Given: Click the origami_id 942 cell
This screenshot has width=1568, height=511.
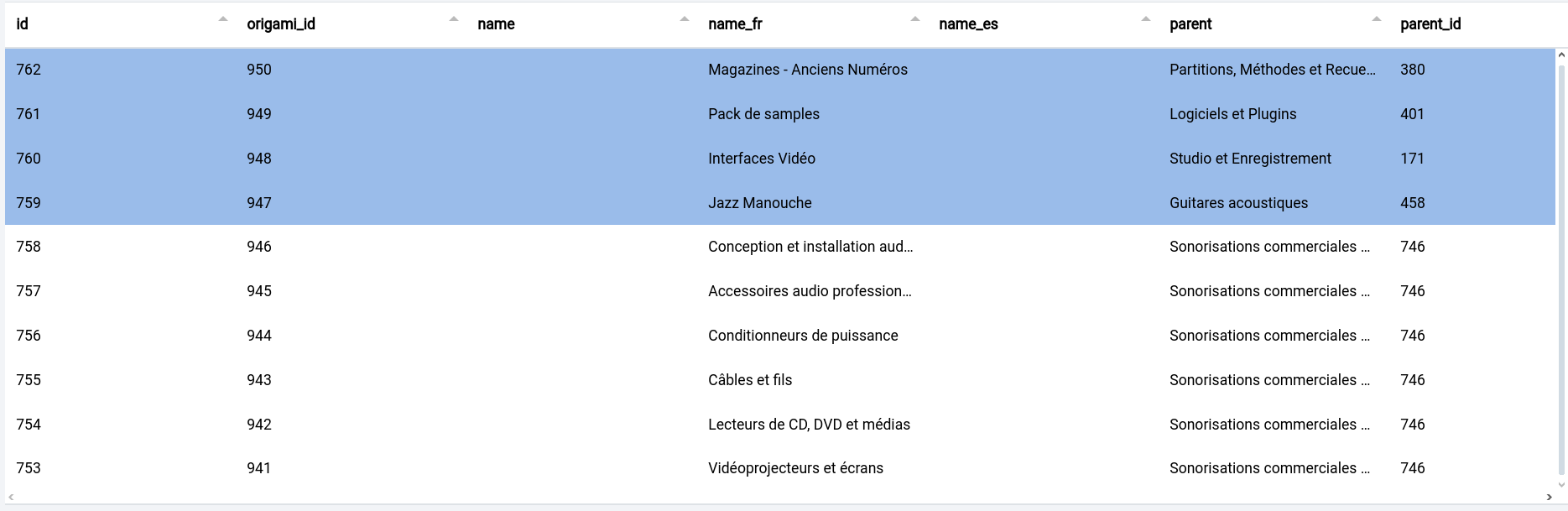Looking at the screenshot, I should [x=259, y=425].
